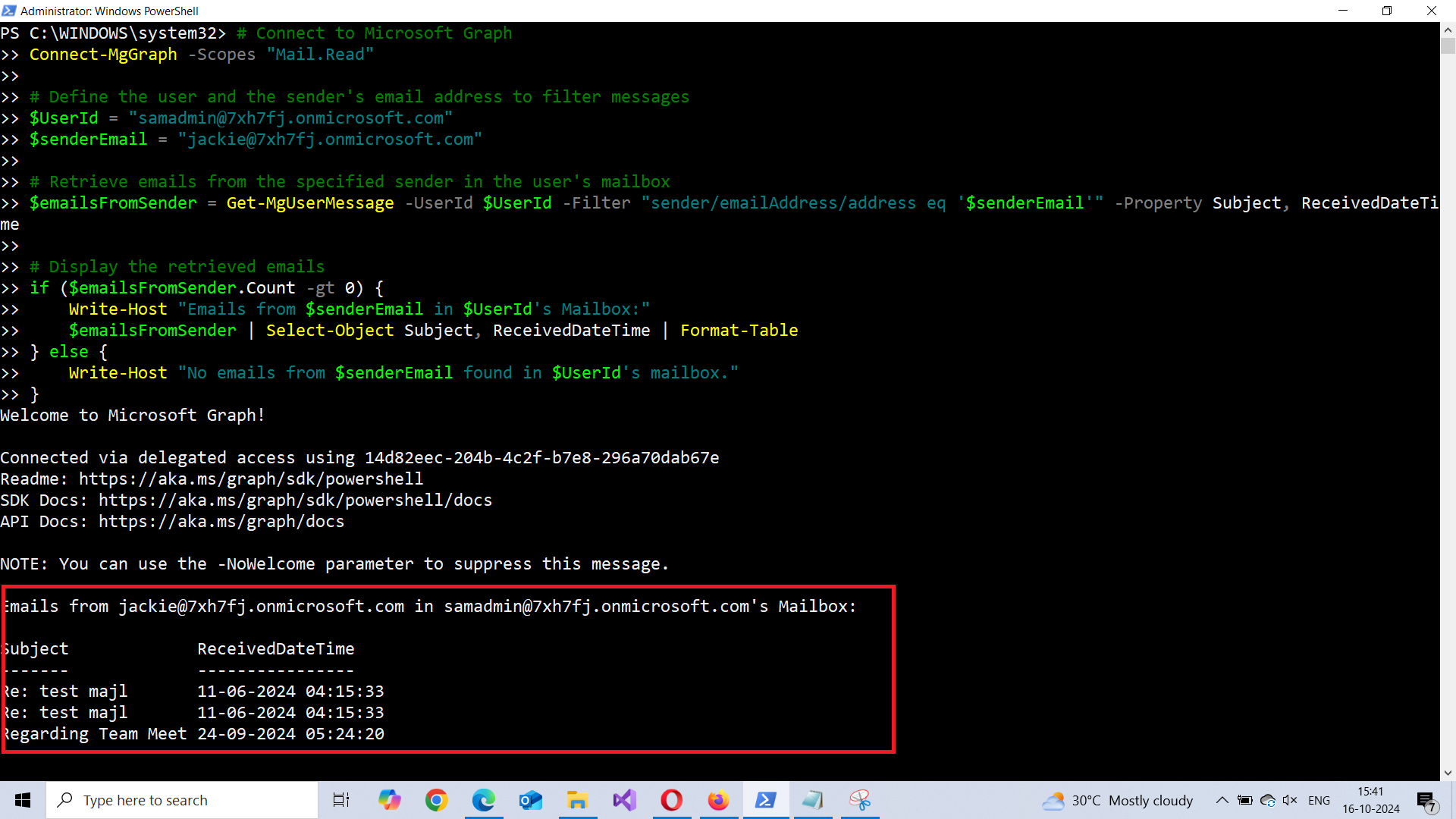Open Outlook from the taskbar
Screen dimensions: 1456x819
pyautogui.click(x=531, y=800)
